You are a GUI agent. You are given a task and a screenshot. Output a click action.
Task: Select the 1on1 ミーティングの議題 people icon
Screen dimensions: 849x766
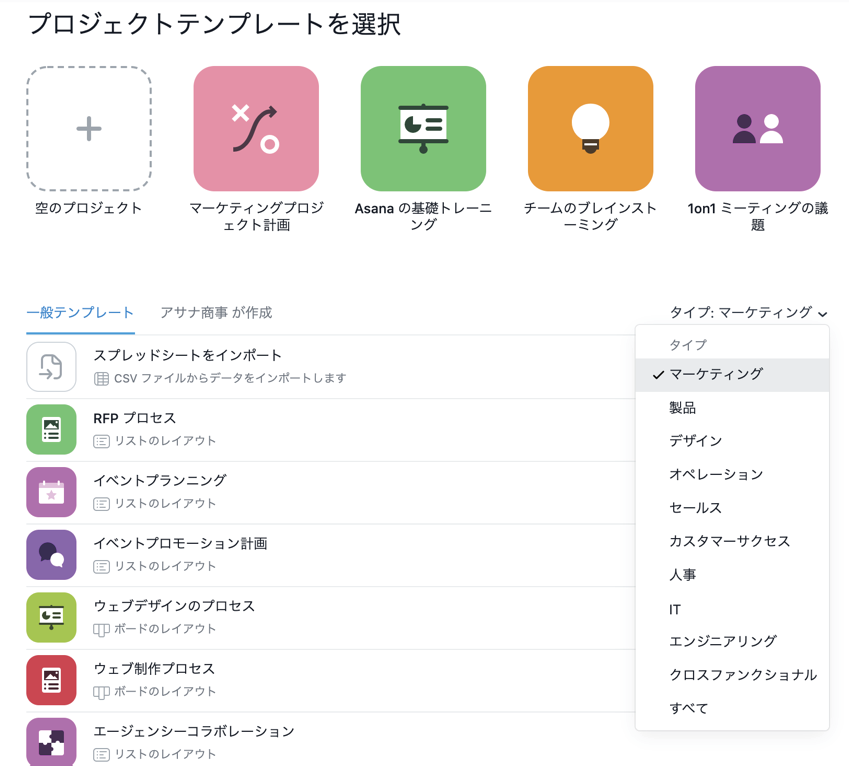(x=757, y=128)
